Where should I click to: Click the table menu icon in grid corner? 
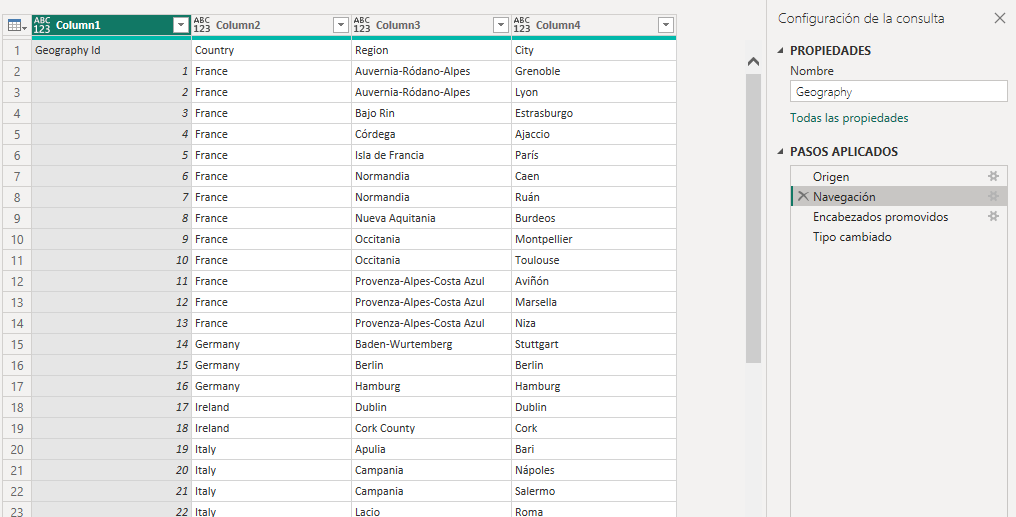pos(16,25)
